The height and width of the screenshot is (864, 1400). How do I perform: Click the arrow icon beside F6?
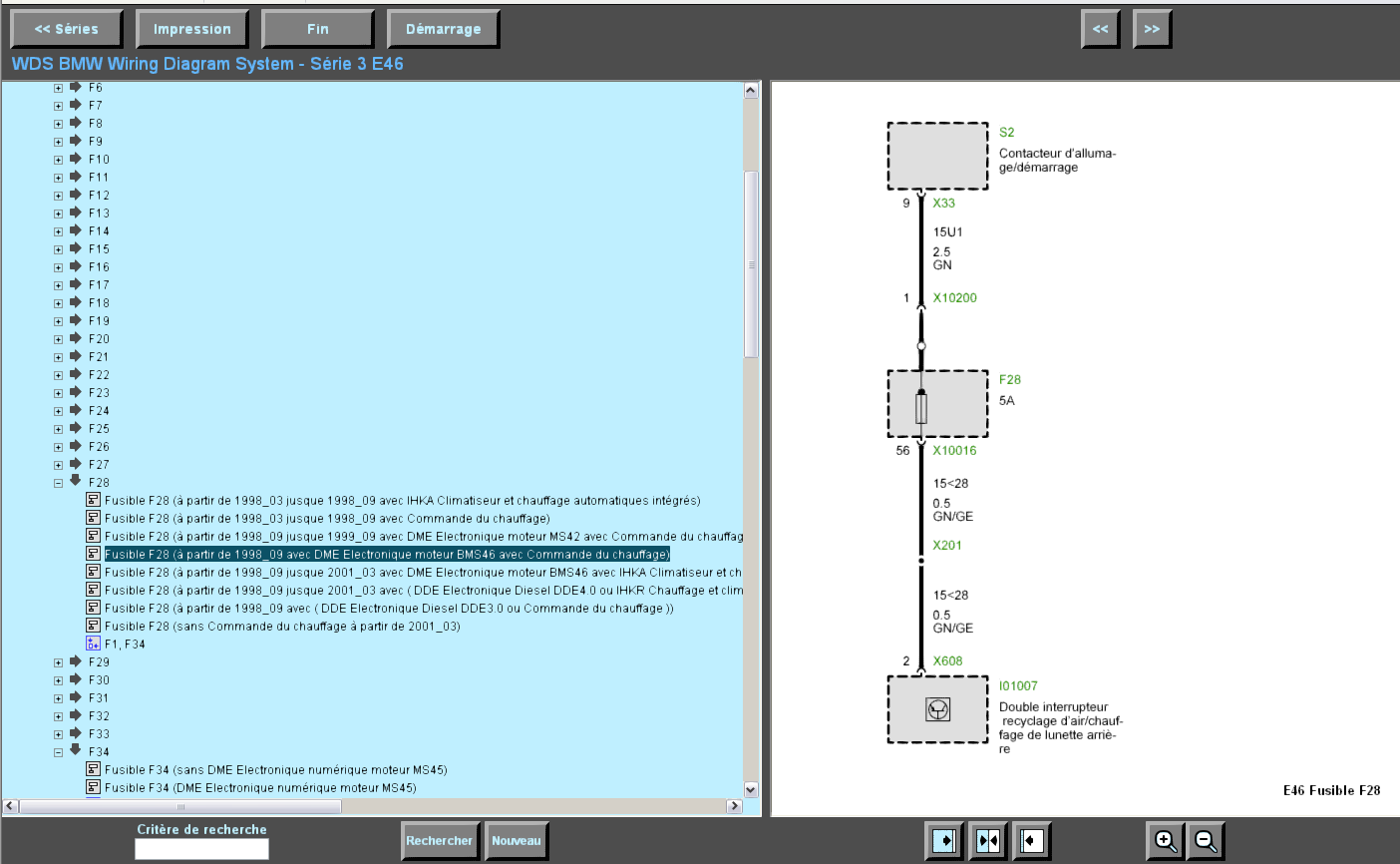75,87
